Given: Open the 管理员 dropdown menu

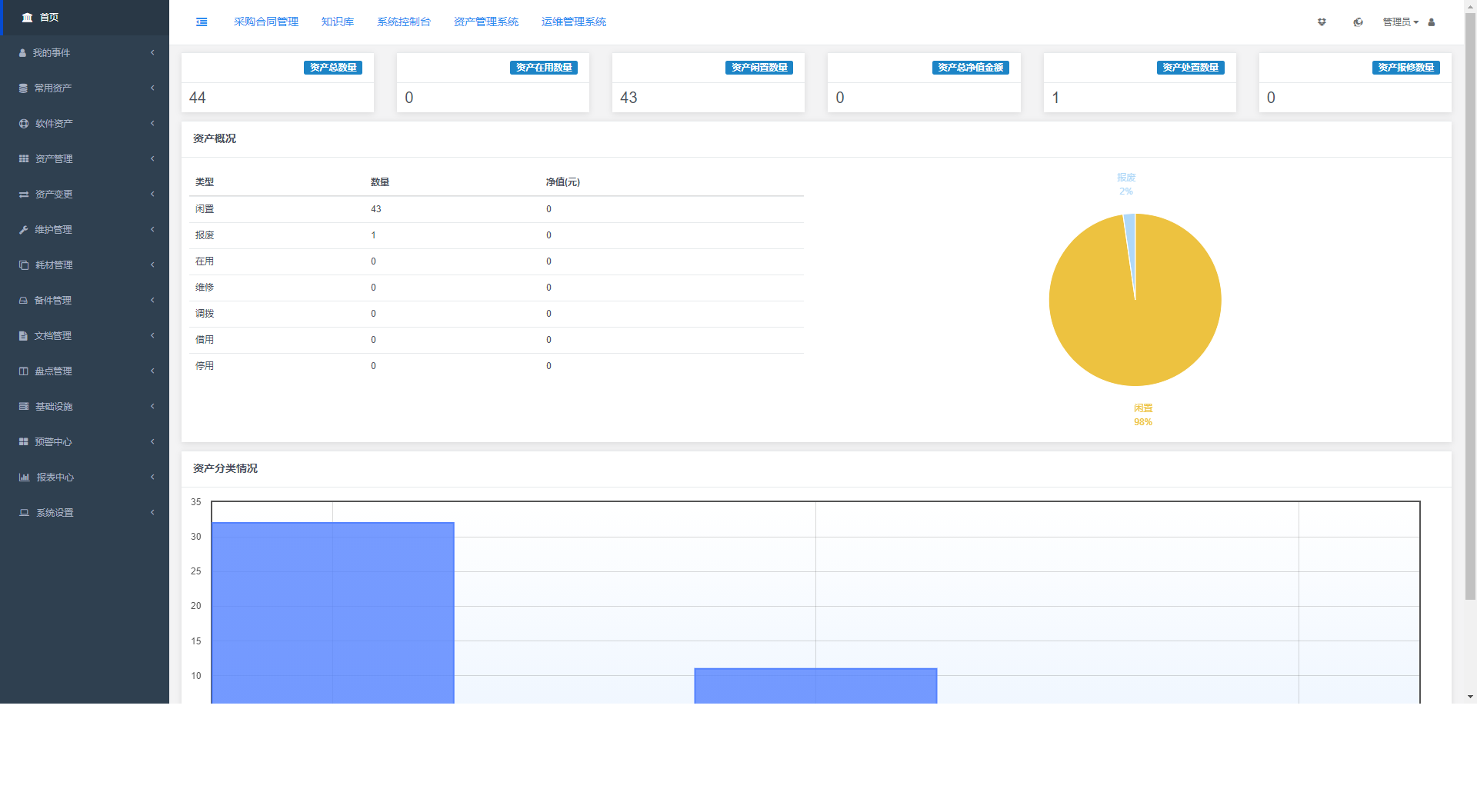Looking at the screenshot, I should coord(1400,22).
